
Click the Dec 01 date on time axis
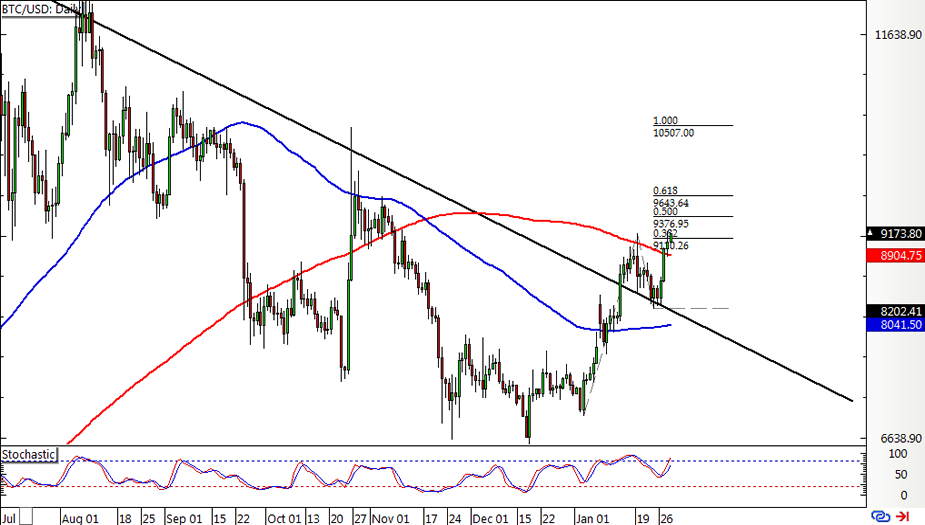click(x=490, y=519)
